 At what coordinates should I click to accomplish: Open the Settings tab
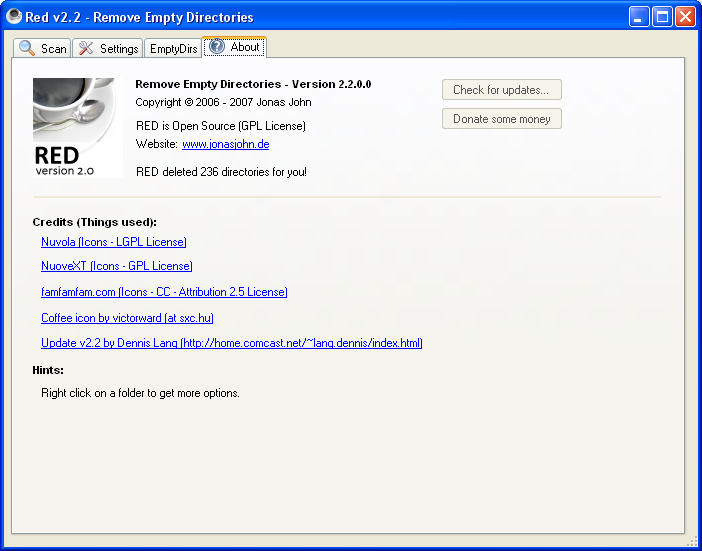[108, 48]
